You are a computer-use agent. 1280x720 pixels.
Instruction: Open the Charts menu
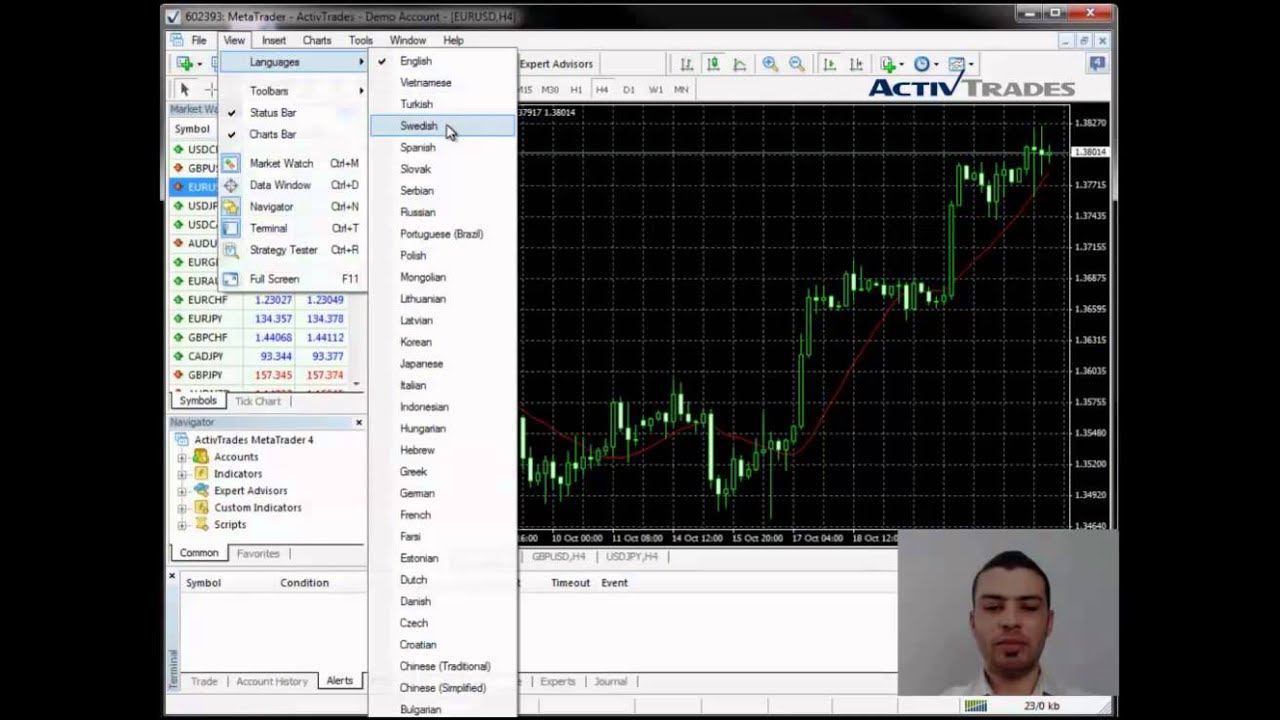(317, 41)
